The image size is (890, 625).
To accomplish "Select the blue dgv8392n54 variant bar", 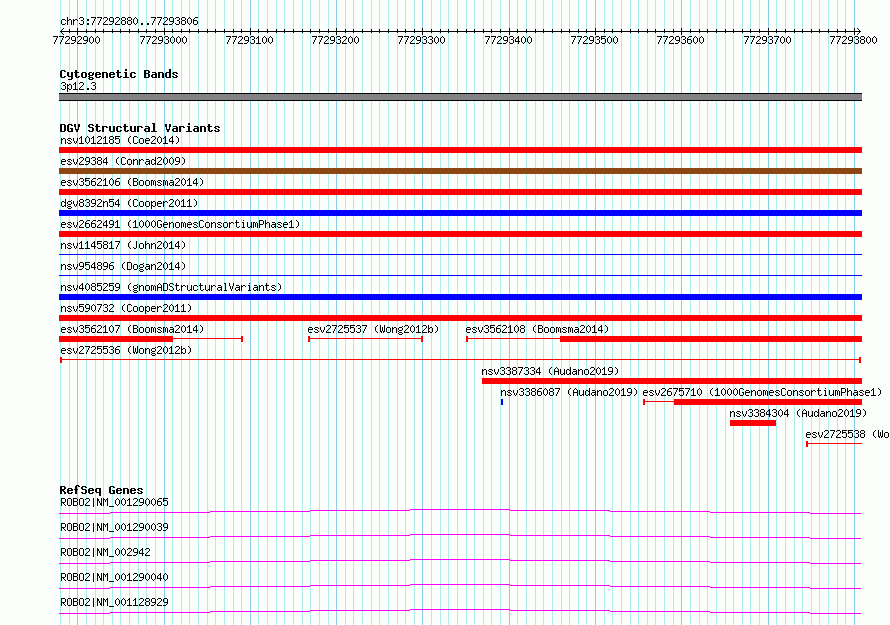I will coord(460,213).
